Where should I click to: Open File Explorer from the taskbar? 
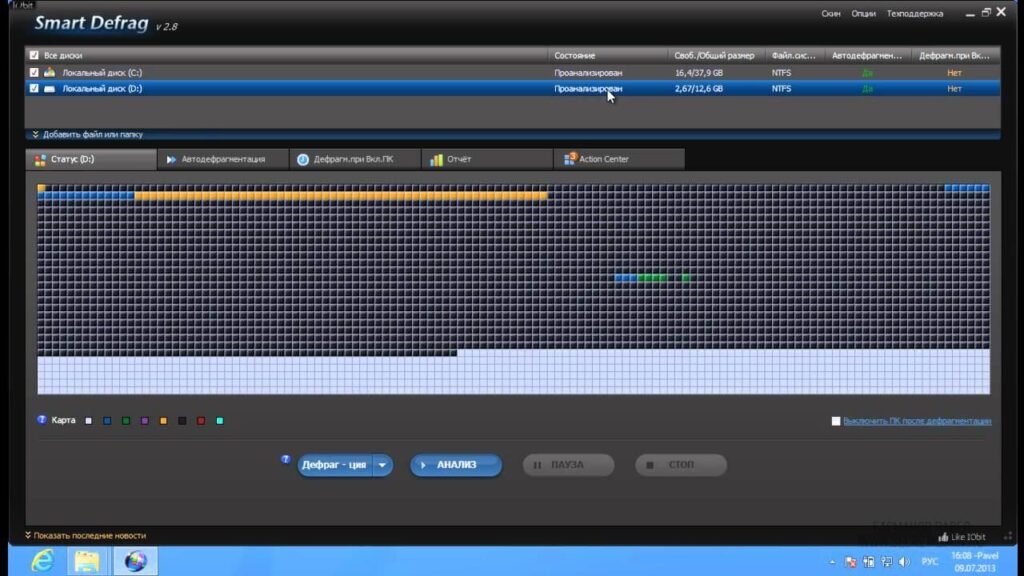[87, 561]
